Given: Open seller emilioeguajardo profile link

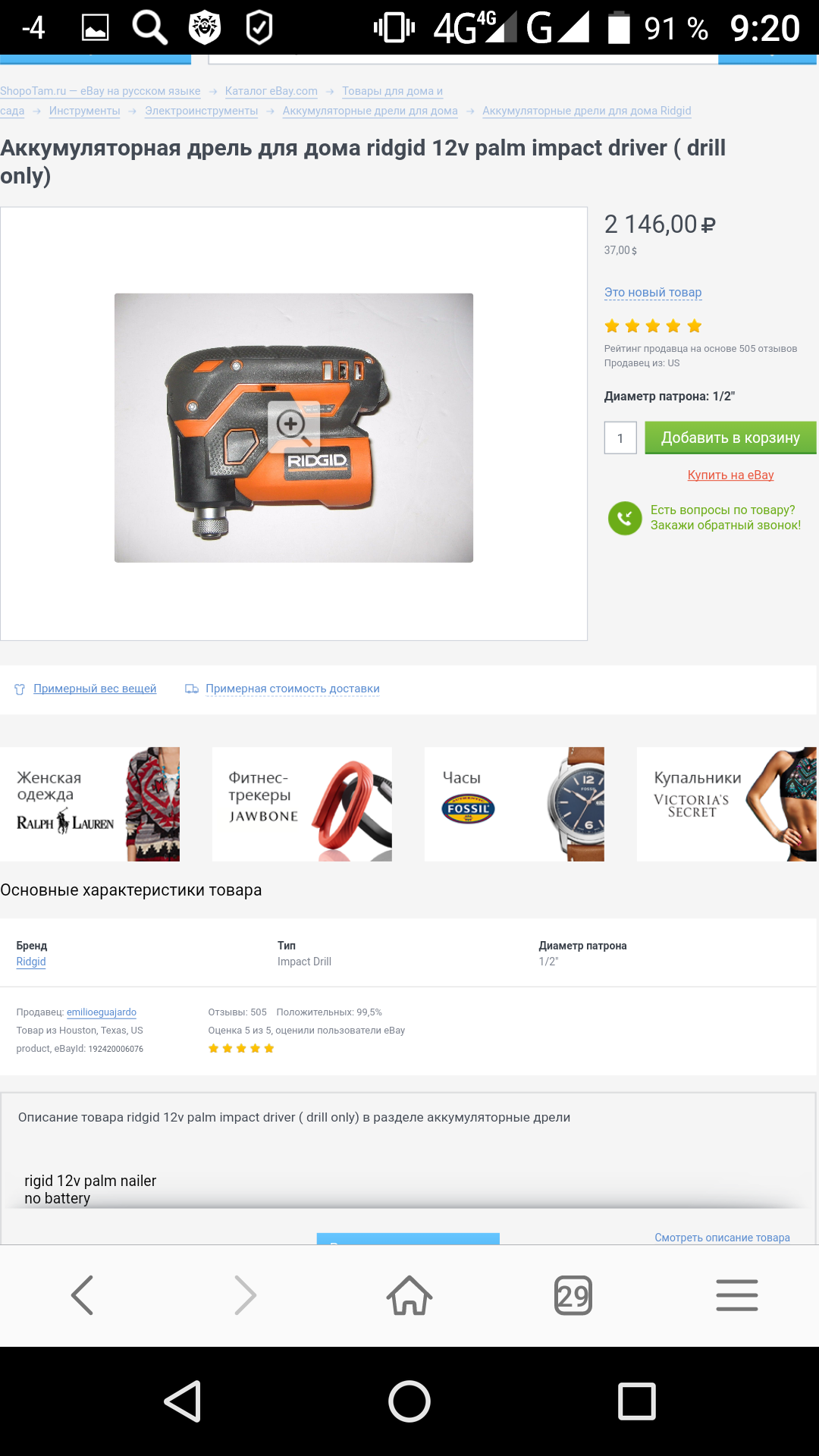Looking at the screenshot, I should [102, 1012].
